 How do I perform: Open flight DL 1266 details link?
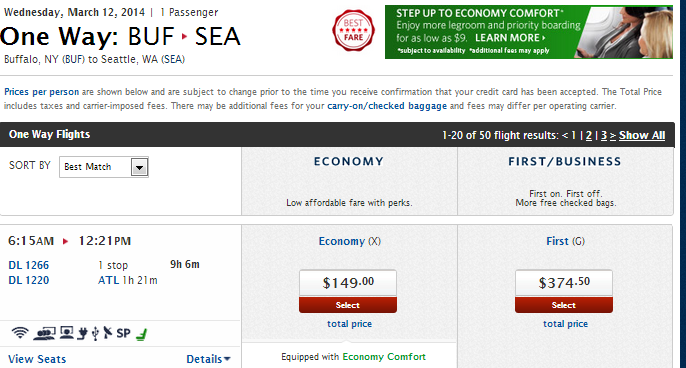click(29, 265)
